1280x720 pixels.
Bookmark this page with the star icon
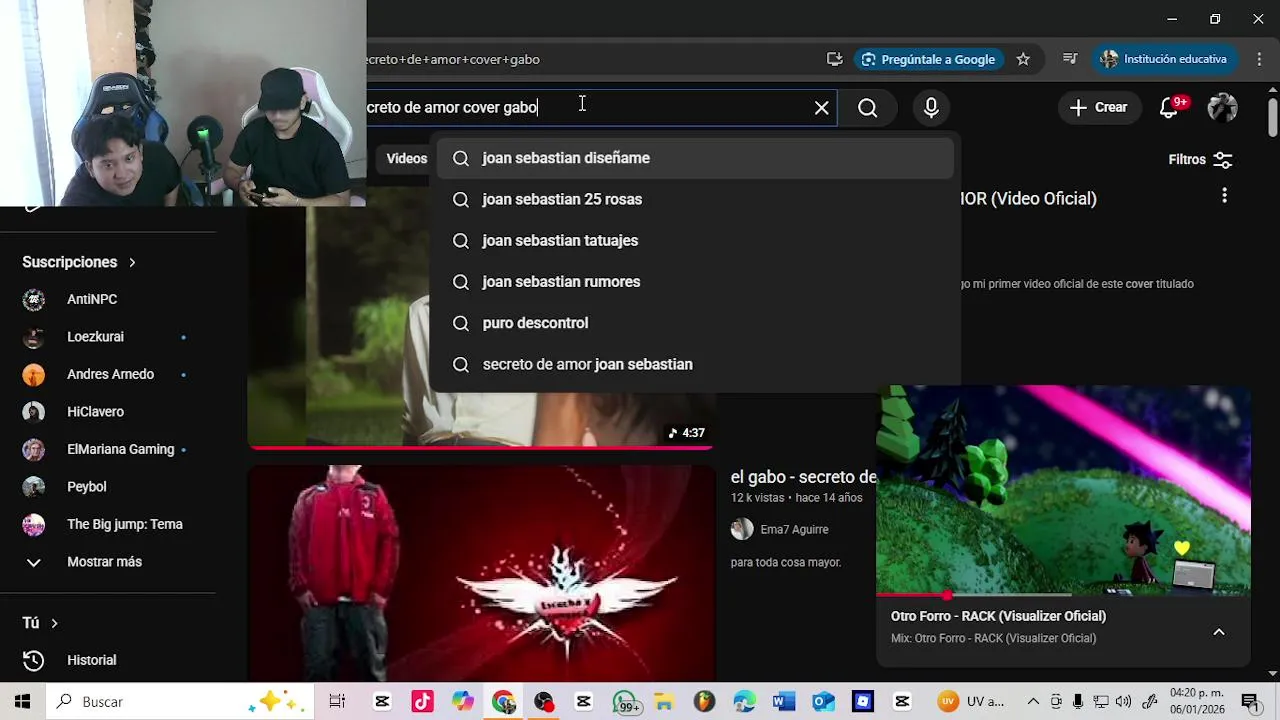(1023, 59)
